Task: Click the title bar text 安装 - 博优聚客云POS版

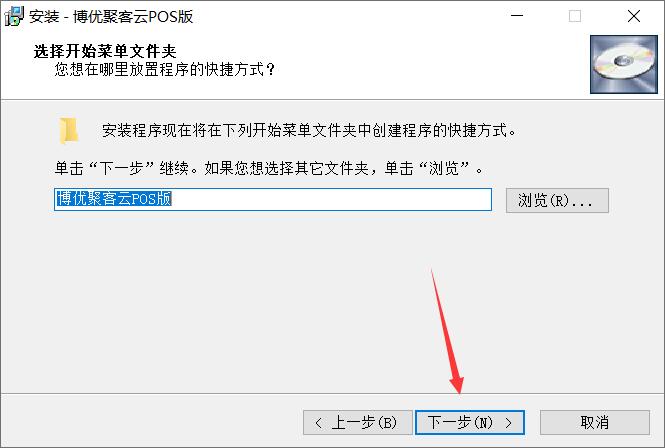Action: click(x=112, y=17)
